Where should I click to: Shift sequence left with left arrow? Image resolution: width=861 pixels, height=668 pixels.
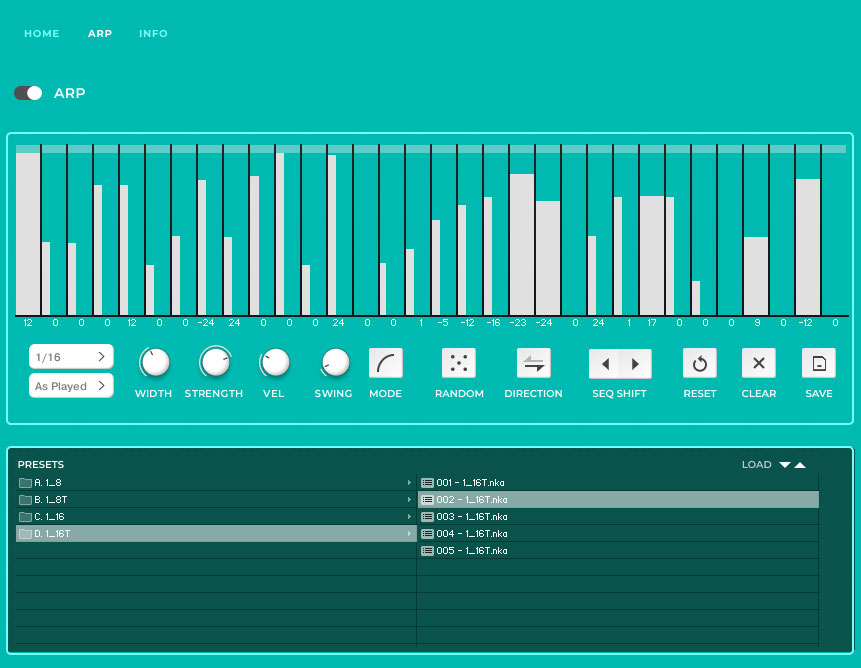[605, 364]
